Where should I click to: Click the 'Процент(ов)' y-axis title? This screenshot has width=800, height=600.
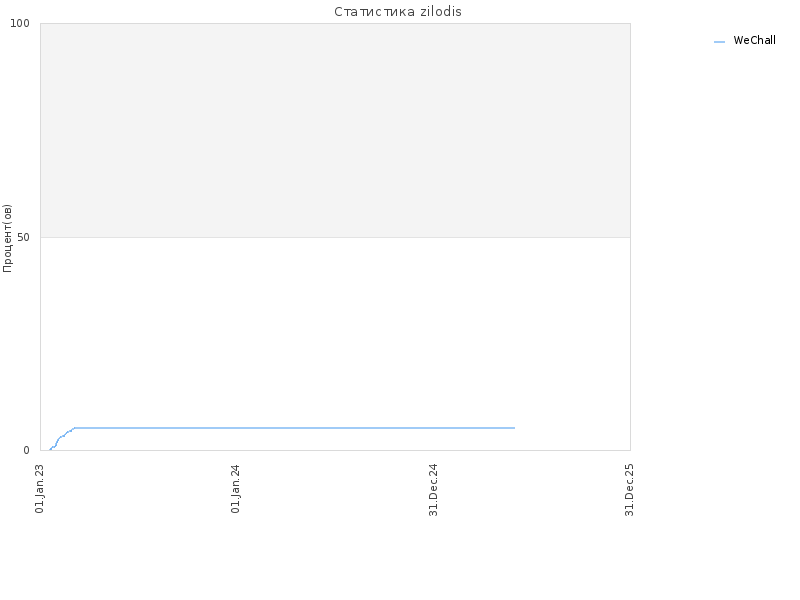click(7, 238)
